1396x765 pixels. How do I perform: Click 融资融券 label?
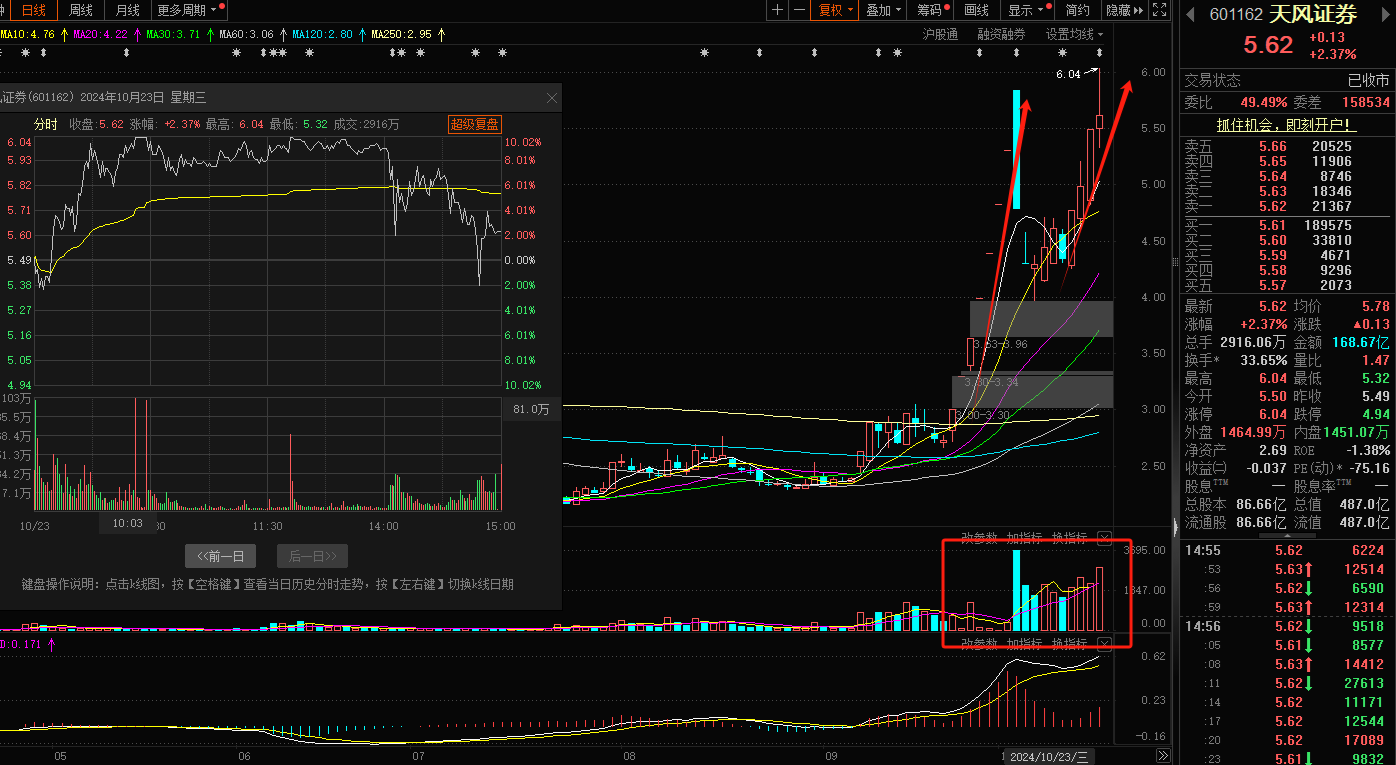1001,34
